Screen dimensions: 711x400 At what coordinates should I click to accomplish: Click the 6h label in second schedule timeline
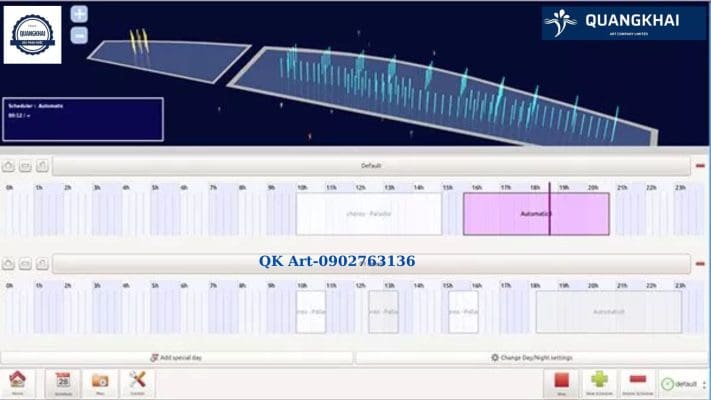coord(184,286)
